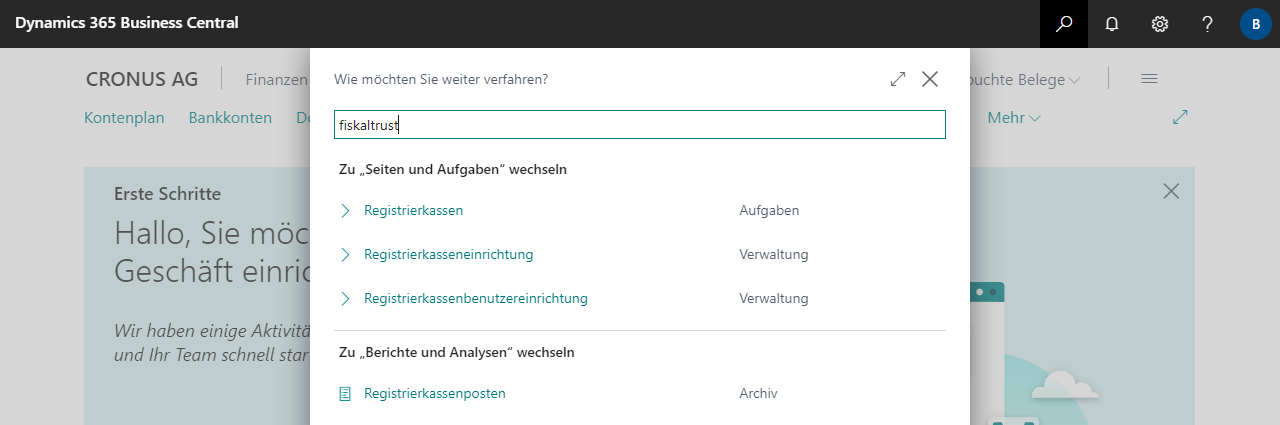The height and width of the screenshot is (425, 1280).
Task: Expand the page with the diagonal arrows icon
Action: pyautogui.click(x=1180, y=117)
